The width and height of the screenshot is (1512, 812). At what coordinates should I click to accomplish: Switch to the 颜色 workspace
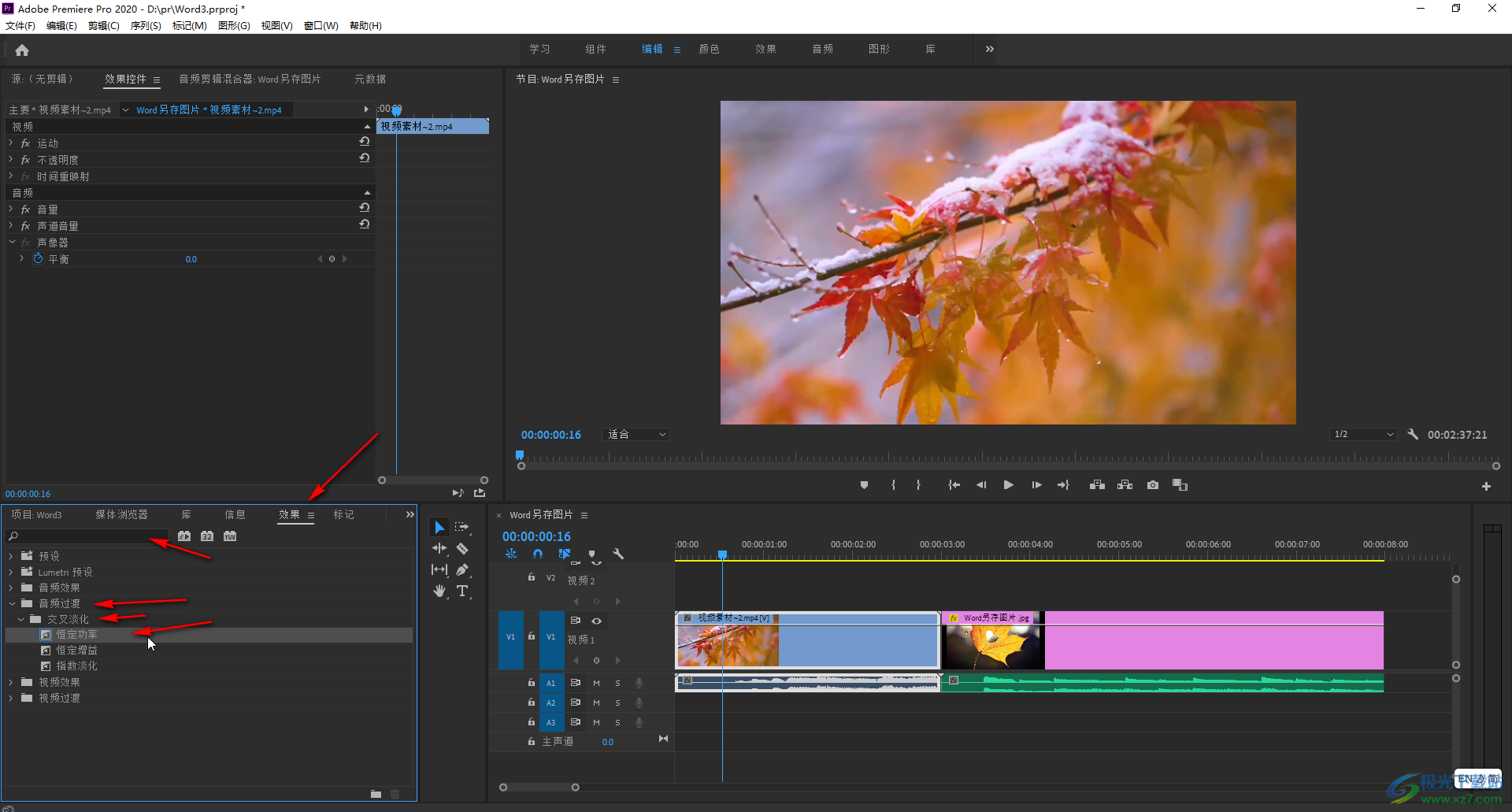[x=709, y=49]
